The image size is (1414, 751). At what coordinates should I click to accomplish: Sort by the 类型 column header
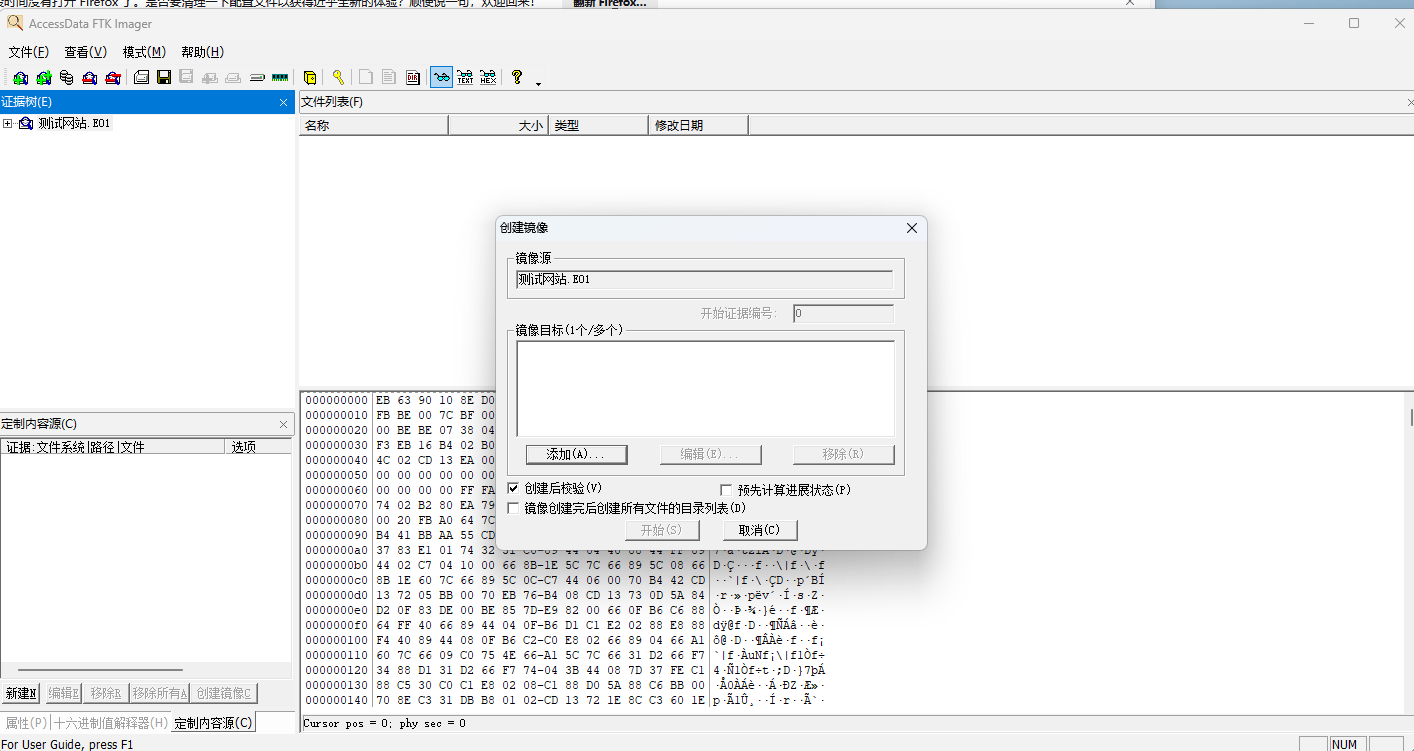pyautogui.click(x=598, y=125)
